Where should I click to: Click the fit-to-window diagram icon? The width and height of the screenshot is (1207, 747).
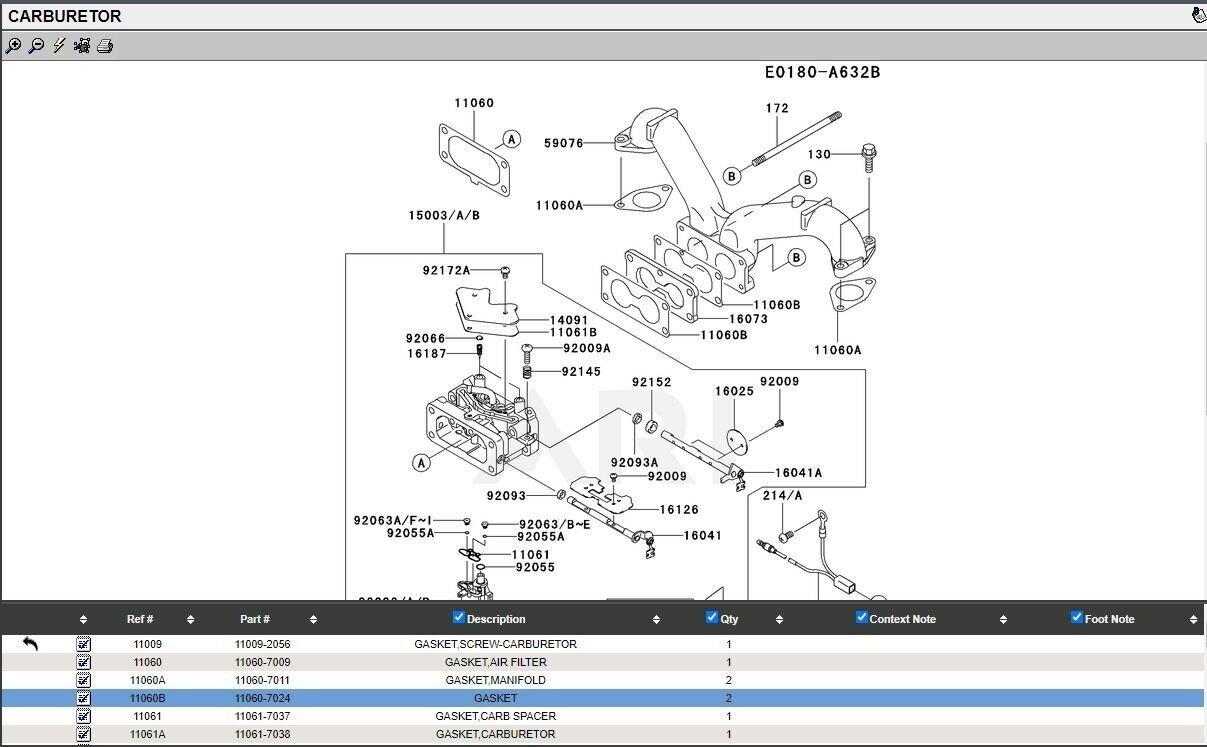click(82, 46)
